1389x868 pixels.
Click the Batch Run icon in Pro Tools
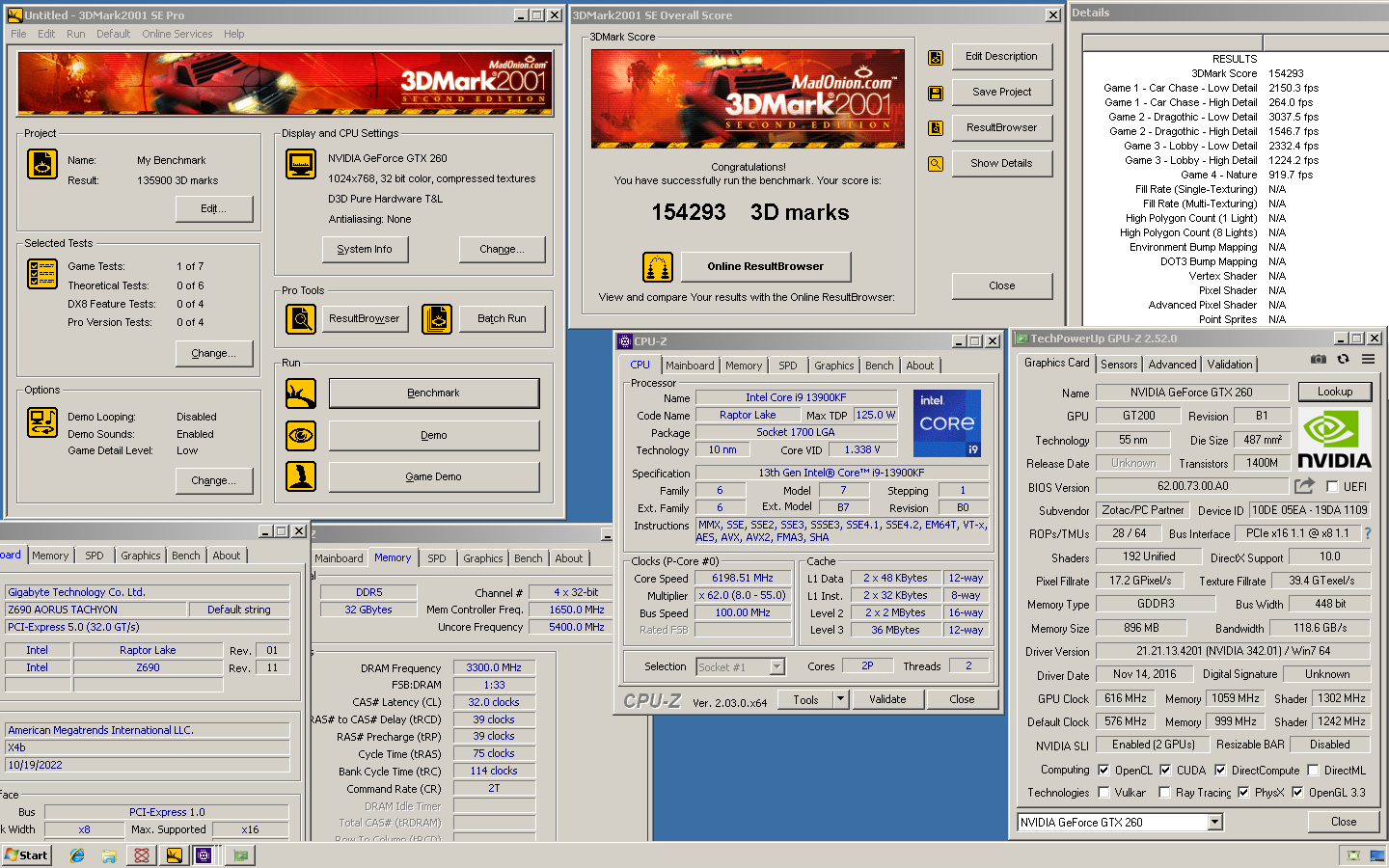pos(437,318)
